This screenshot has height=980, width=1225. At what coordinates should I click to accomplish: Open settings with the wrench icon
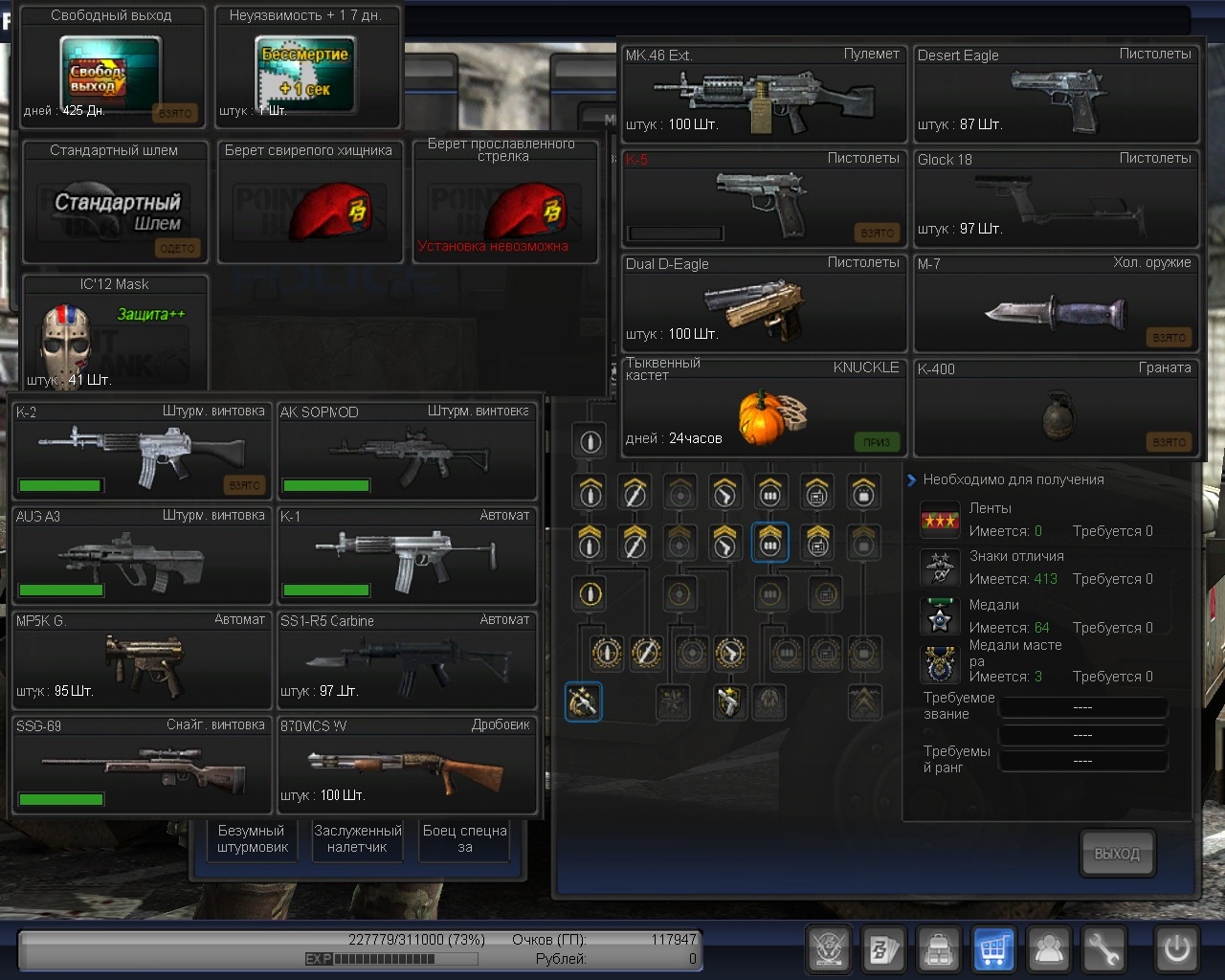(1103, 949)
